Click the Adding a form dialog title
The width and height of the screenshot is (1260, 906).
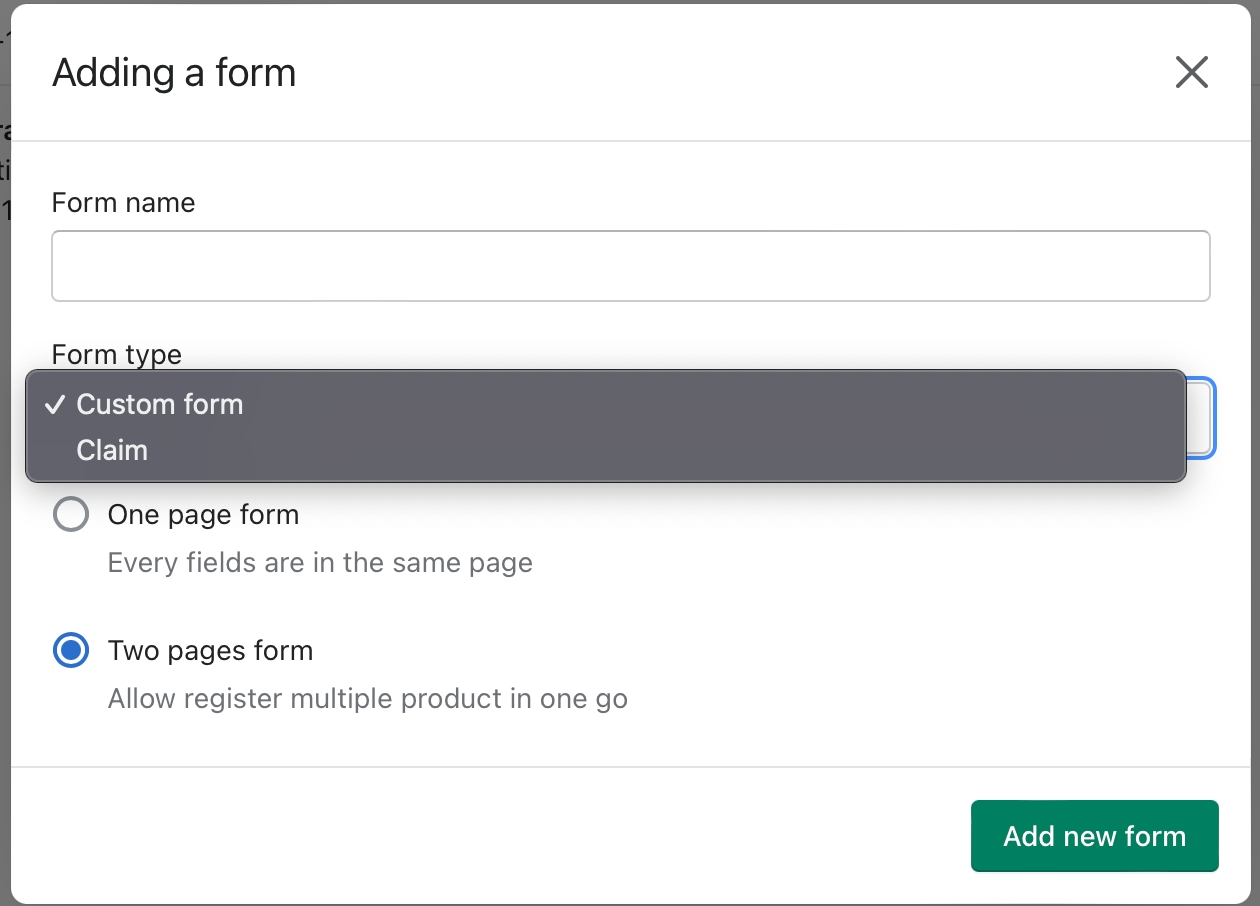(x=174, y=73)
